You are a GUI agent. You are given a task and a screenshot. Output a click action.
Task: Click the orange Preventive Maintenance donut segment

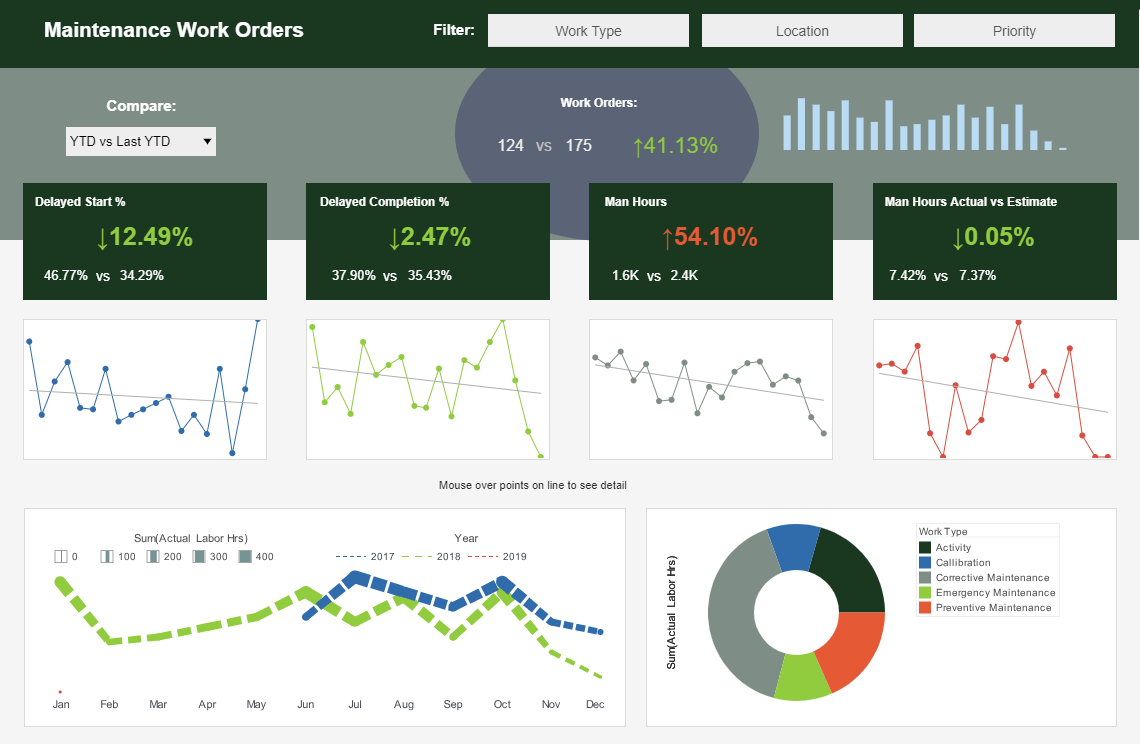click(852, 647)
